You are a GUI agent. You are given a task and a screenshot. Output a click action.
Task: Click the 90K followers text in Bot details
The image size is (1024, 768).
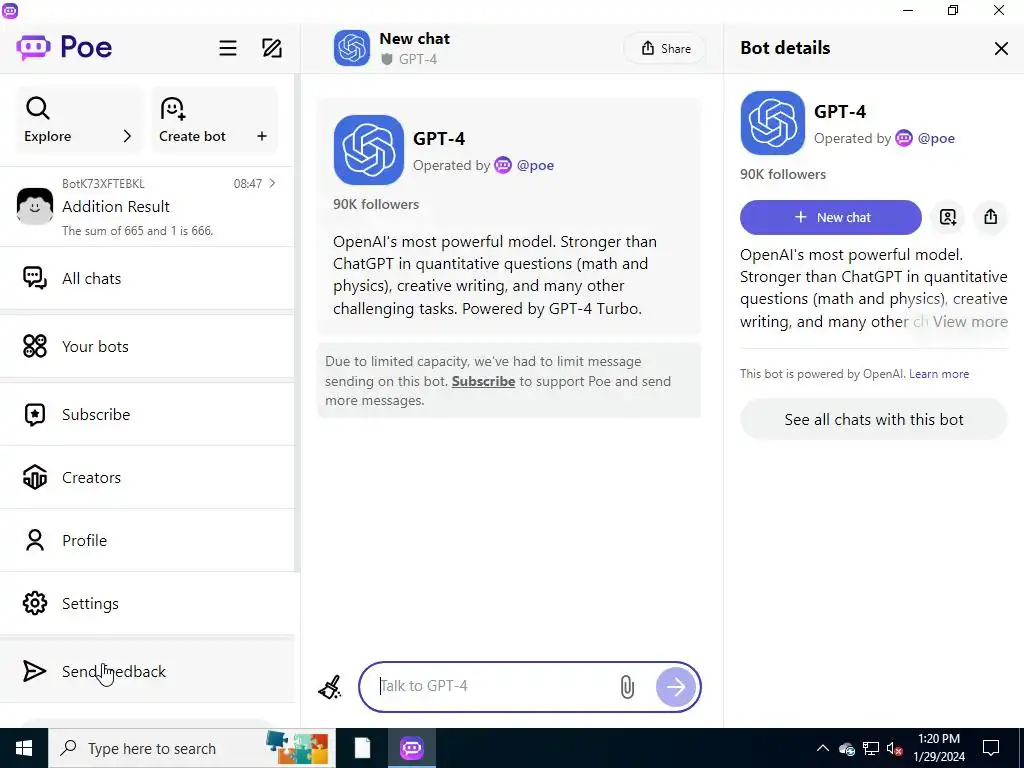pyautogui.click(x=783, y=174)
